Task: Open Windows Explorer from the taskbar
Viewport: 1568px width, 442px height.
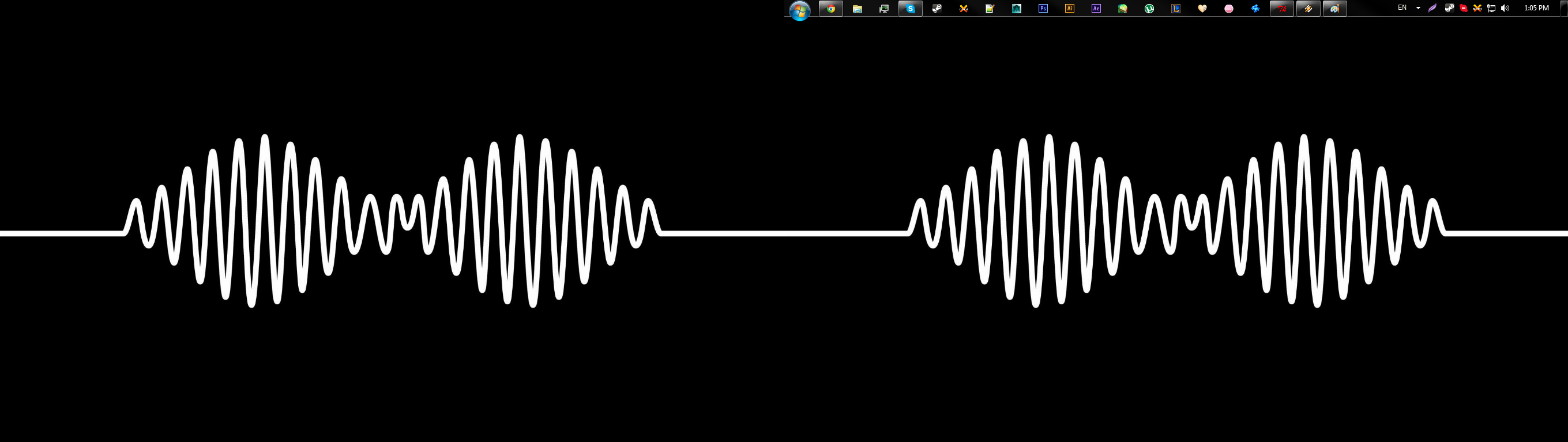Action: tap(857, 9)
